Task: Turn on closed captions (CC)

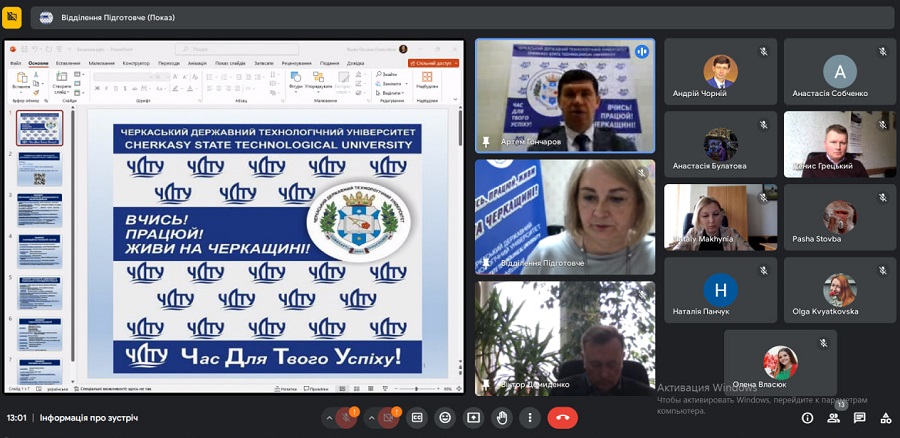Action: pyautogui.click(x=417, y=418)
